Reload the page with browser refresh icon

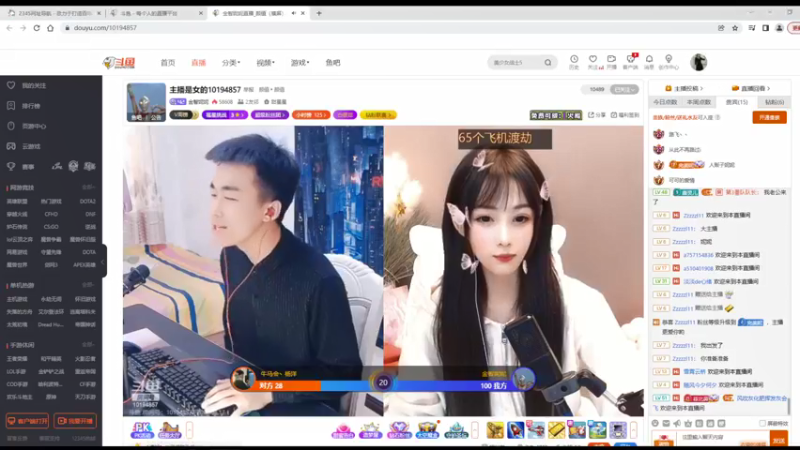point(37,28)
